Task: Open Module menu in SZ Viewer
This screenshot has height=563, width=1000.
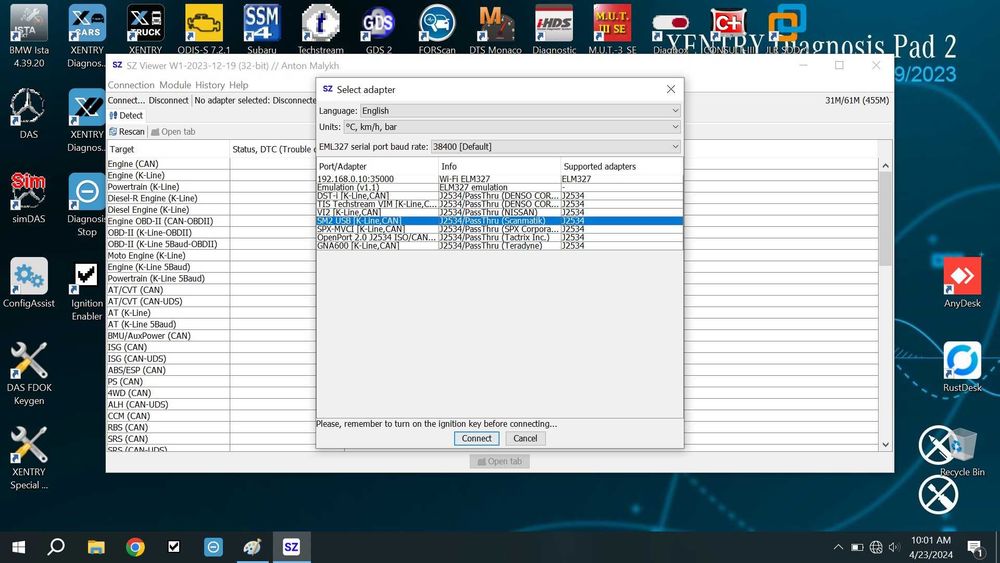Action: tap(175, 85)
